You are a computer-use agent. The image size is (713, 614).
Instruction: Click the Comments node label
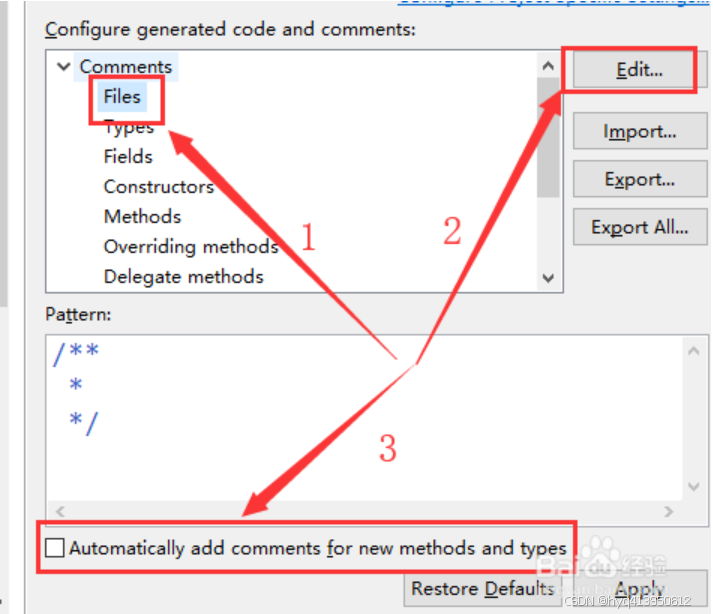(x=126, y=67)
